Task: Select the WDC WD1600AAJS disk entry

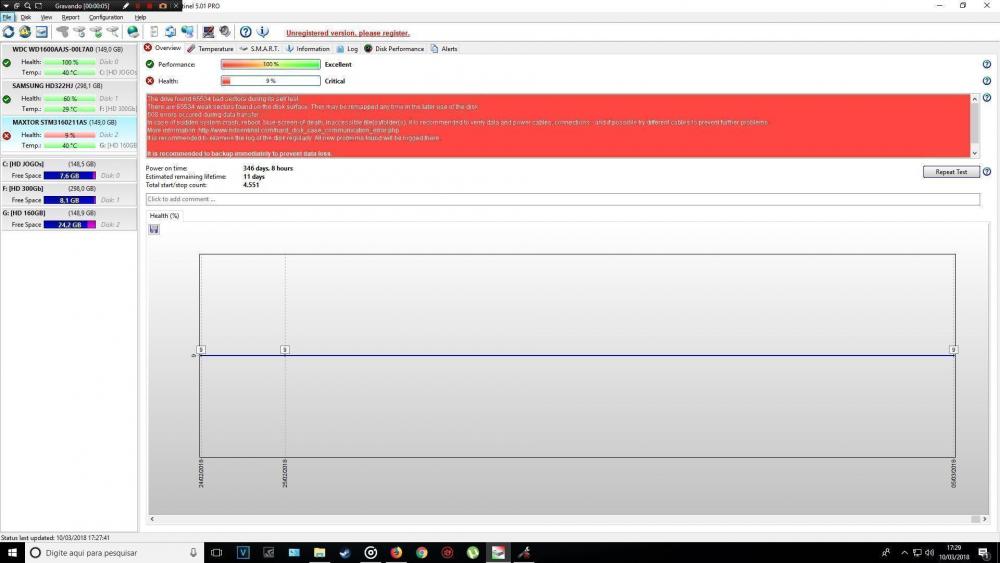Action: [x=65, y=49]
